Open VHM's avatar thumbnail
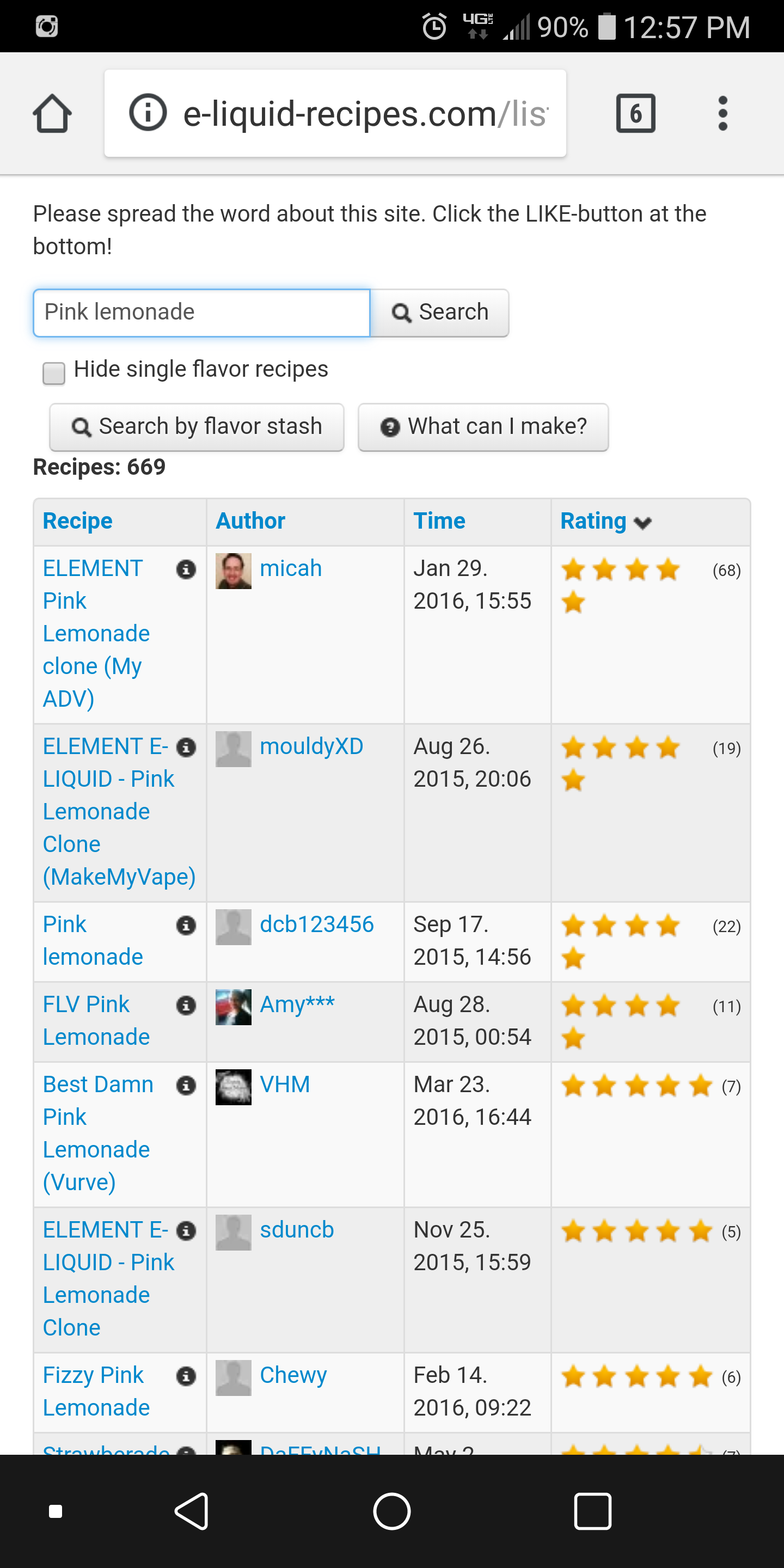 point(233,1087)
